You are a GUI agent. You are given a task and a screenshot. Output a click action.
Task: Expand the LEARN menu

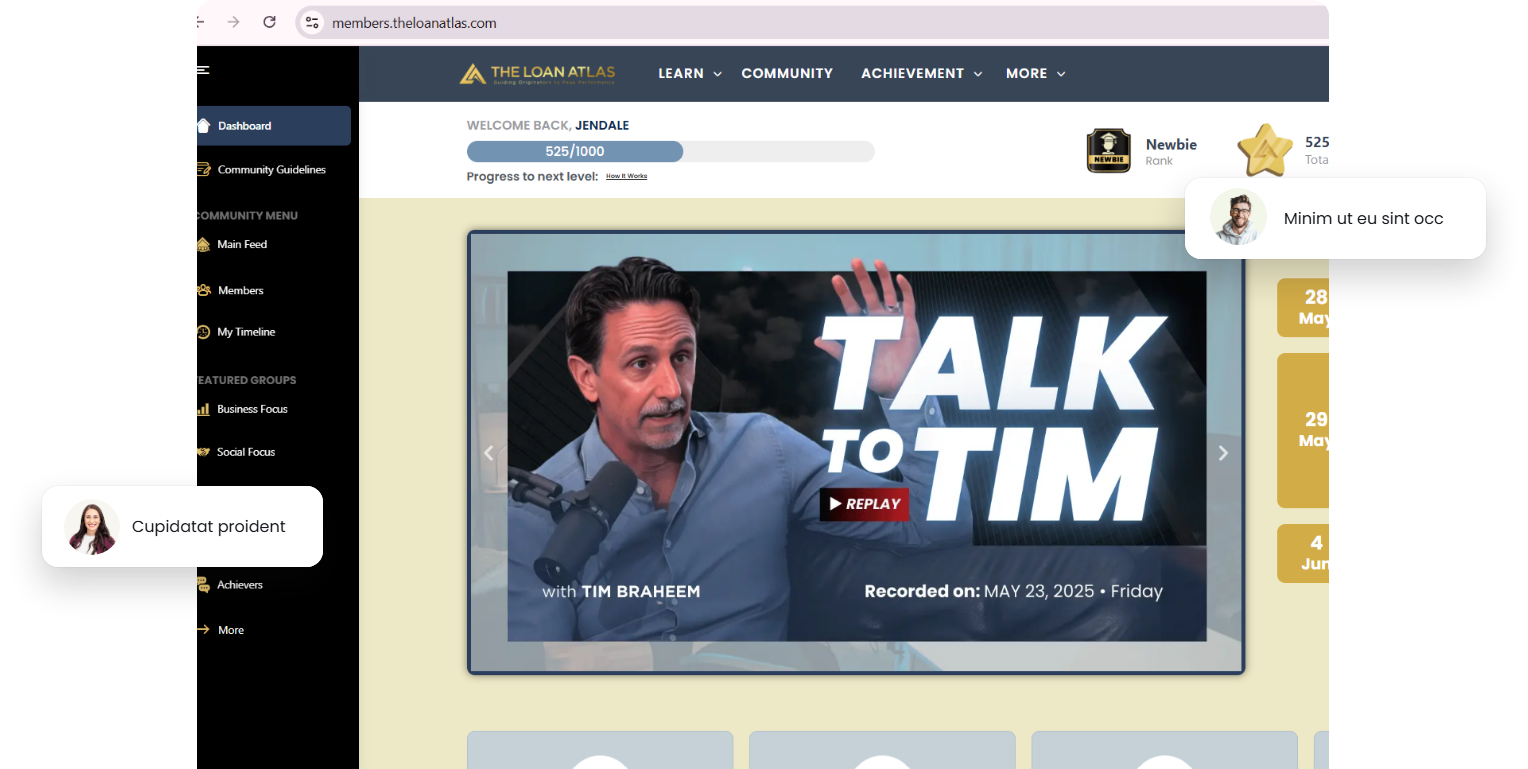tap(690, 73)
